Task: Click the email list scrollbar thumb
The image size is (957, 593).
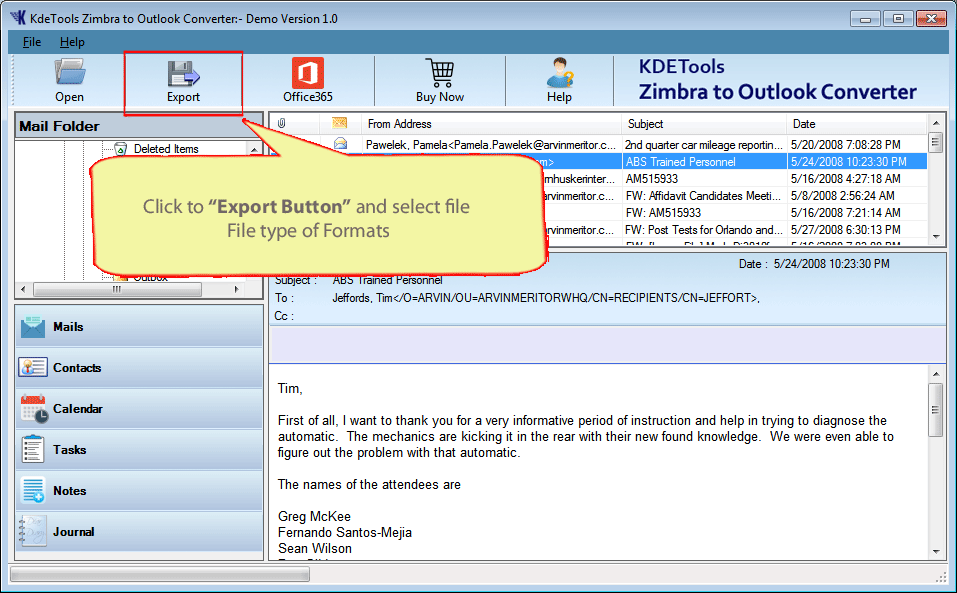Action: (x=935, y=143)
